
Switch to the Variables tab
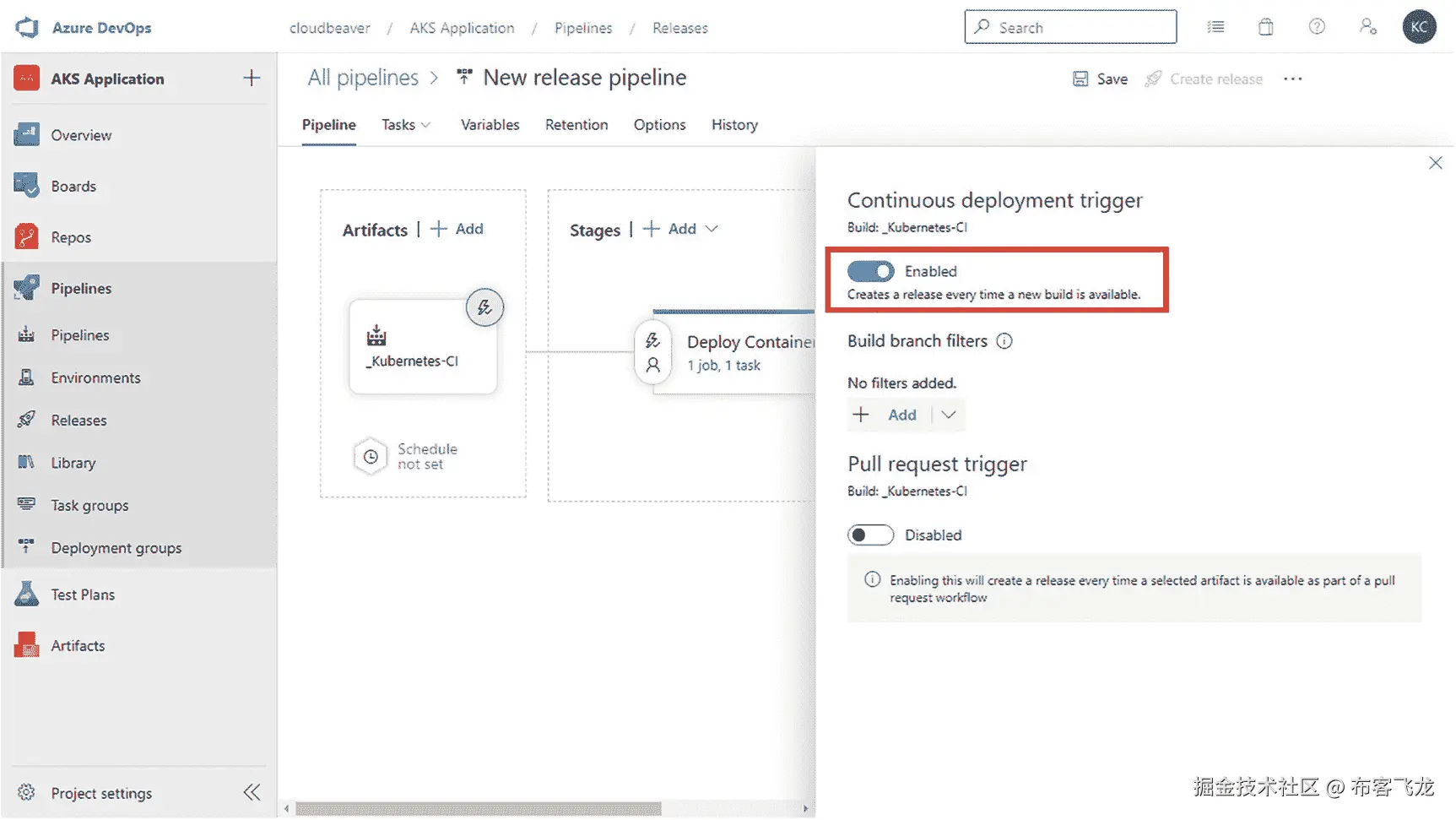point(490,125)
